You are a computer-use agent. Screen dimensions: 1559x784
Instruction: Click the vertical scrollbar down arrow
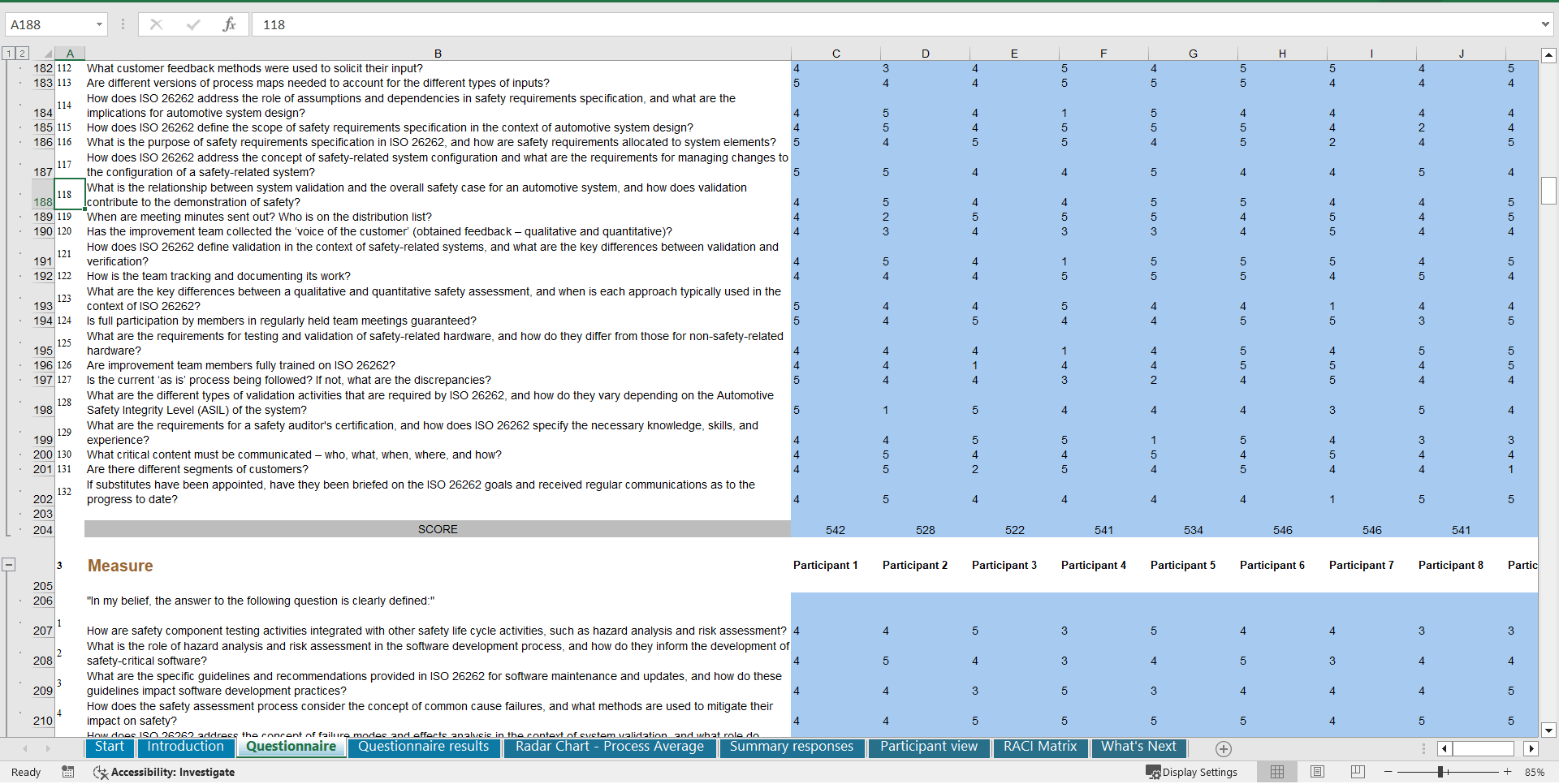[x=1548, y=730]
